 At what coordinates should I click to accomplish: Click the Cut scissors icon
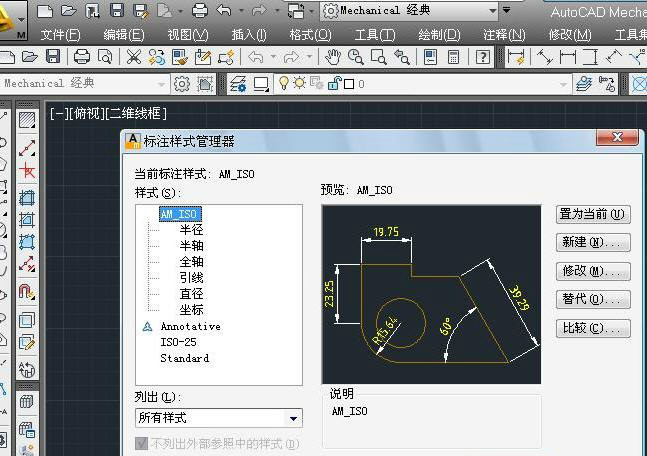(133, 57)
